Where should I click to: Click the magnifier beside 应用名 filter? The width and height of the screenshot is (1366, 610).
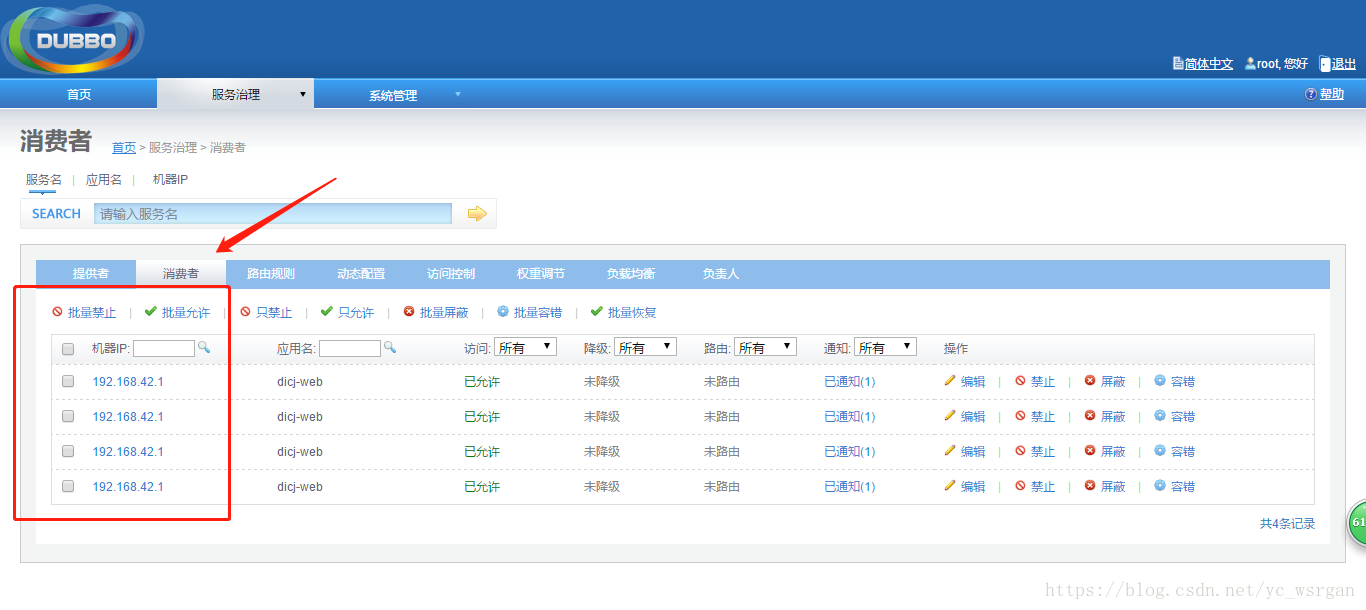(390, 347)
